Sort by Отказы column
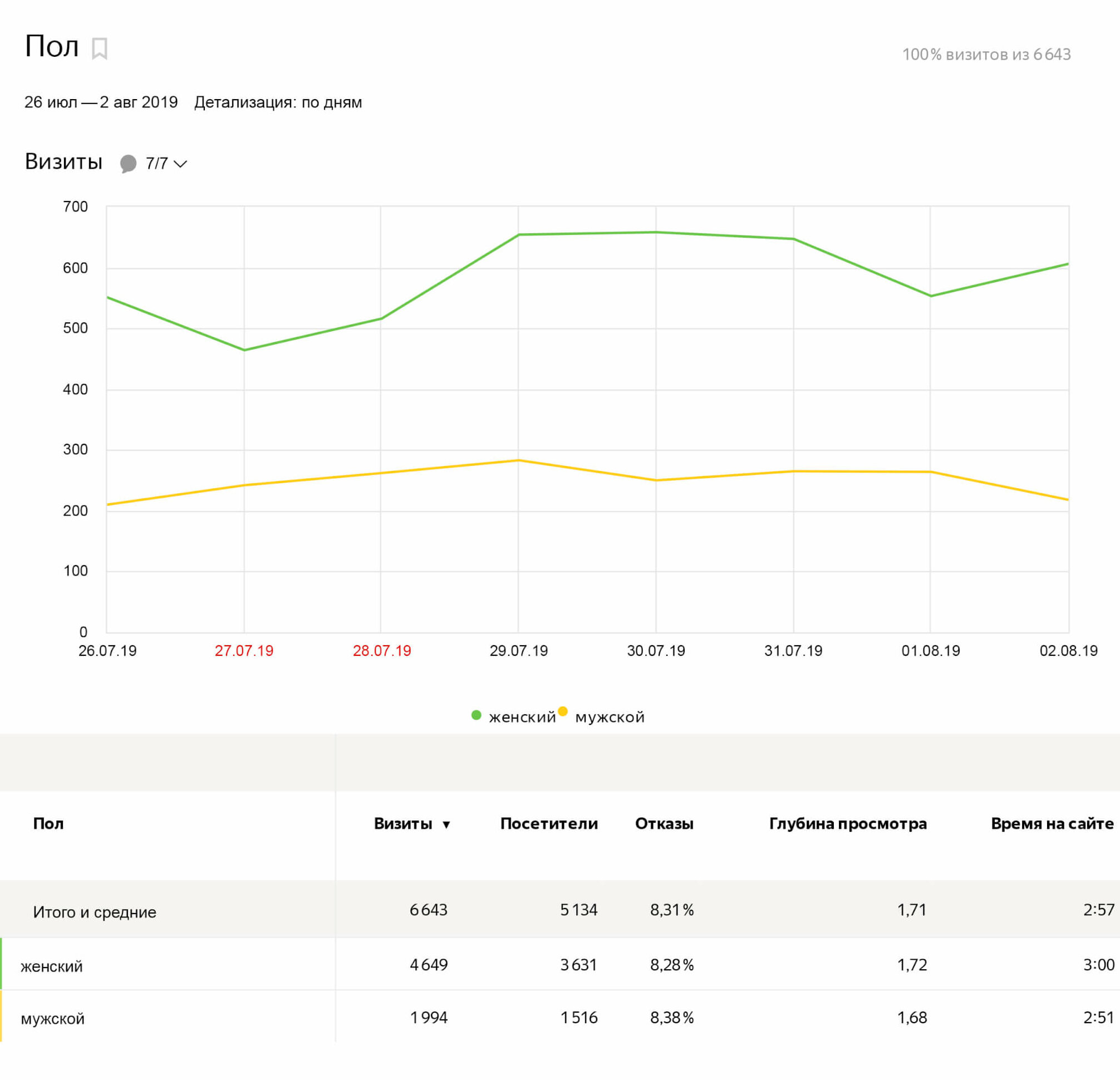 pyautogui.click(x=664, y=823)
